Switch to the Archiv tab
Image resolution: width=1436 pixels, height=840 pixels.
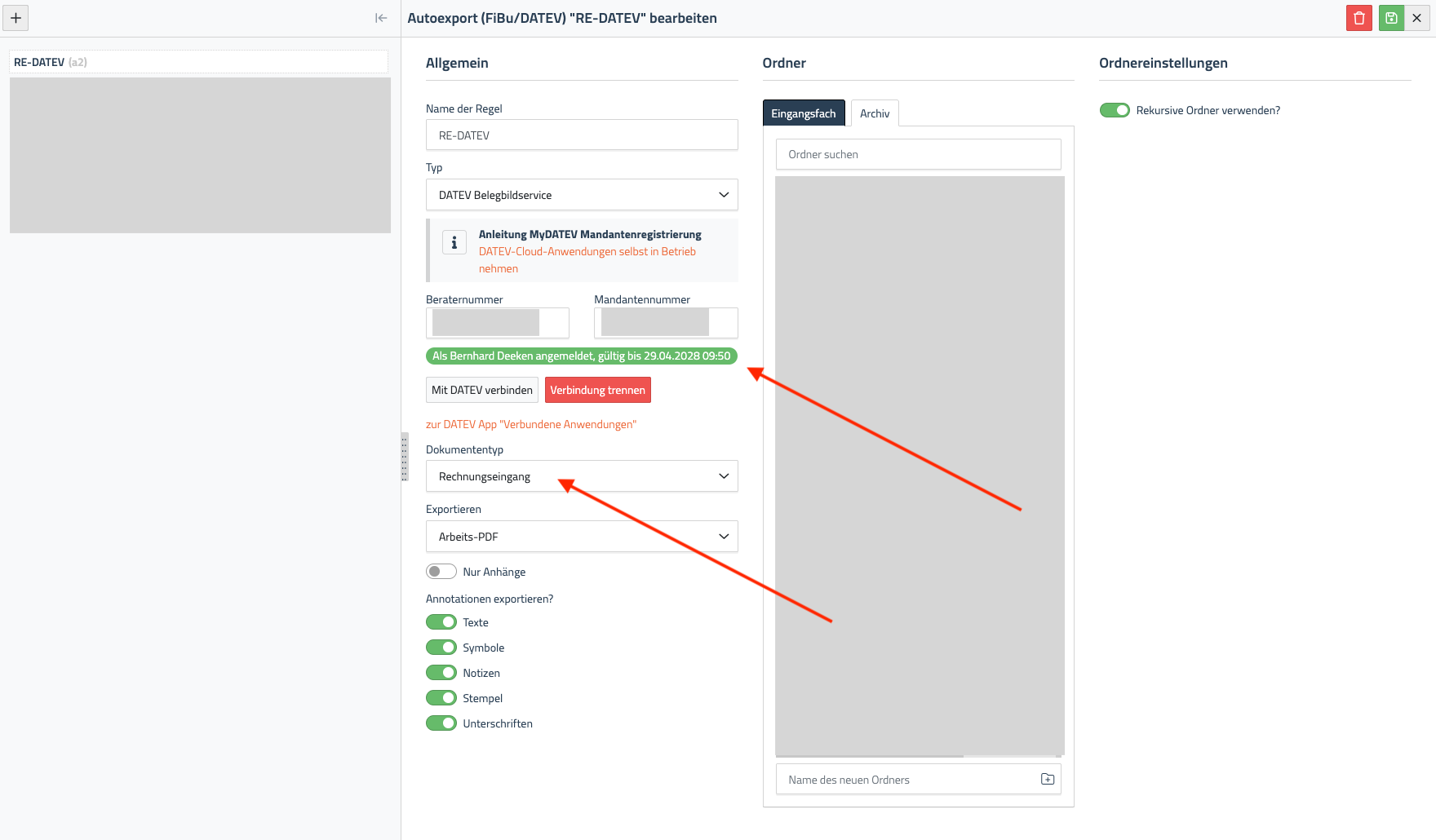[x=875, y=113]
